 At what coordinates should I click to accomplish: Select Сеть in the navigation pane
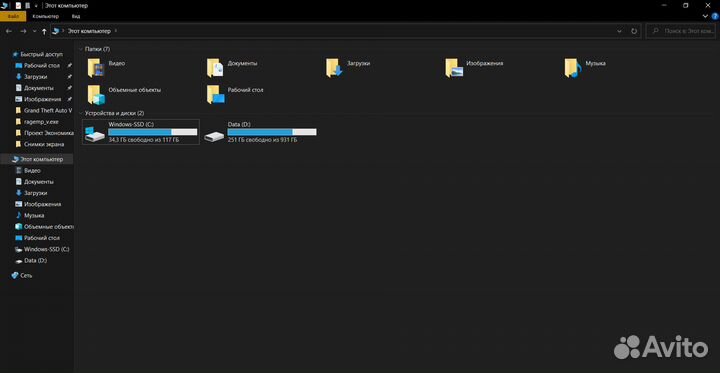22,276
